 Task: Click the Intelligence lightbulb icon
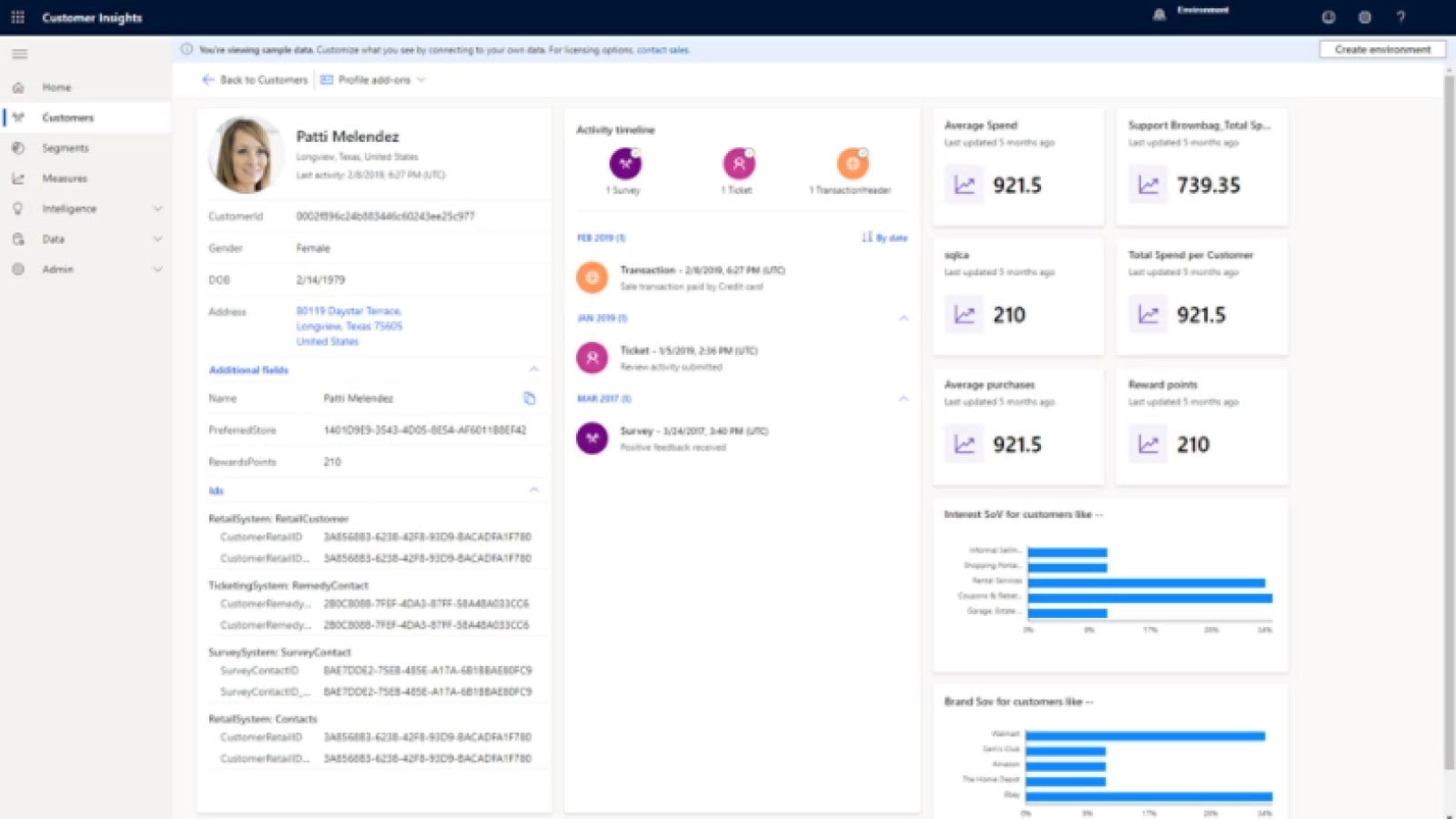tap(18, 208)
